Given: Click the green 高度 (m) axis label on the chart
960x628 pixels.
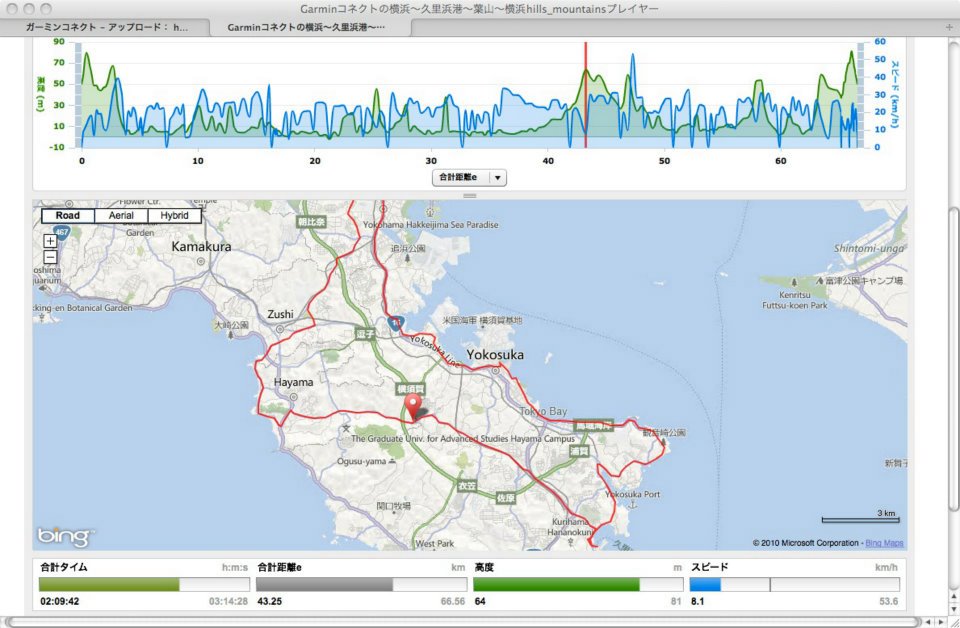Looking at the screenshot, I should coord(41,94).
